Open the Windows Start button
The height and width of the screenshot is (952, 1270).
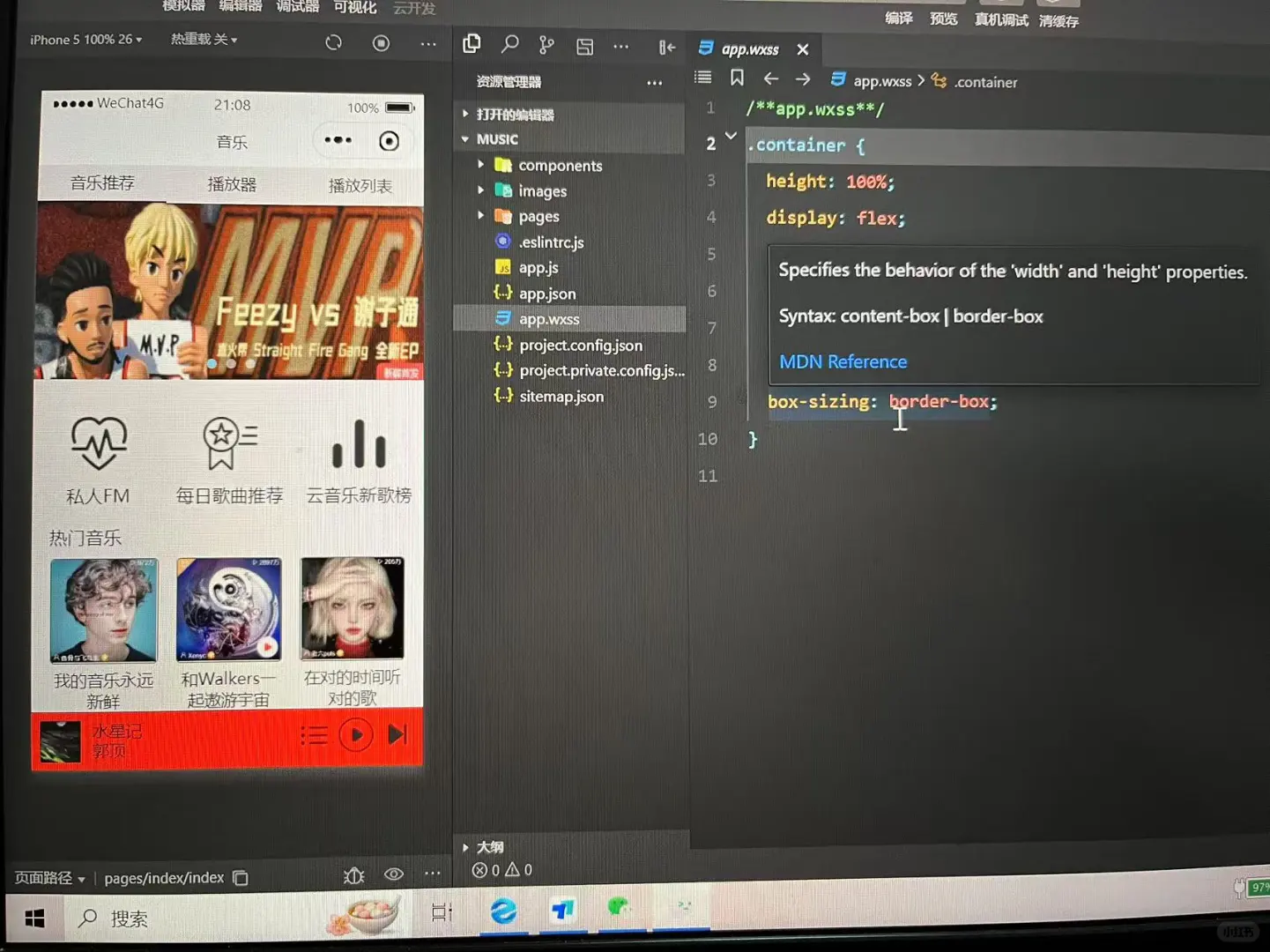pyautogui.click(x=34, y=919)
